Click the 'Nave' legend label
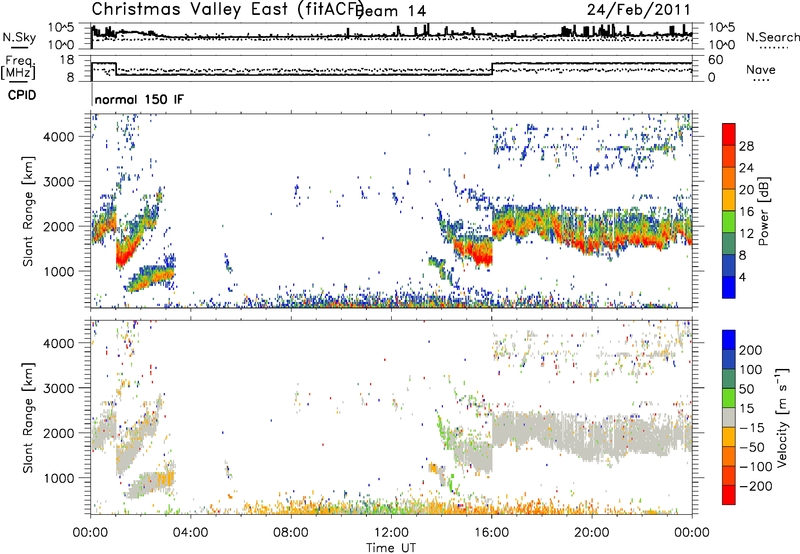 pos(761,69)
